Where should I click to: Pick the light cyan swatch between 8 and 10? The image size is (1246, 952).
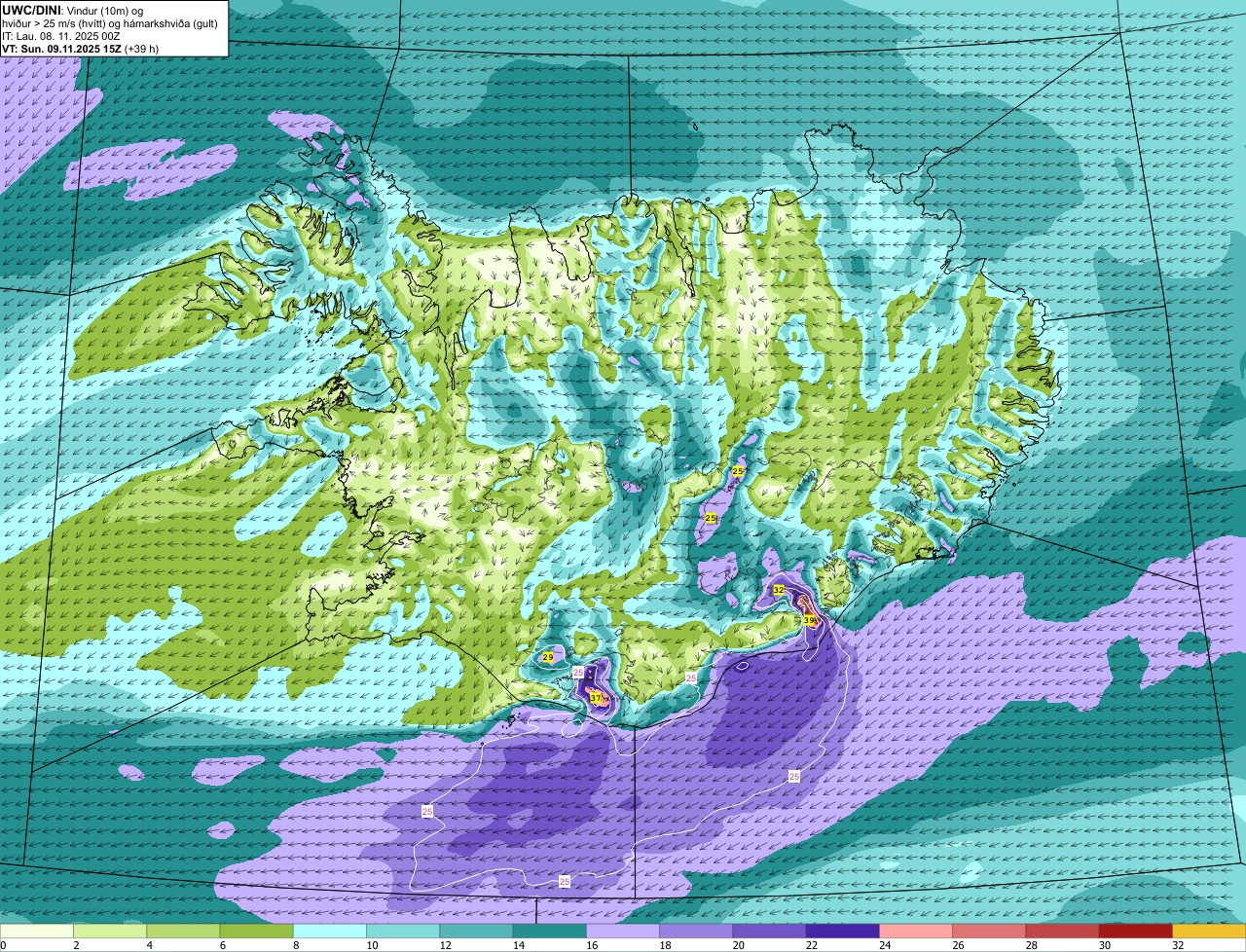pos(330,931)
